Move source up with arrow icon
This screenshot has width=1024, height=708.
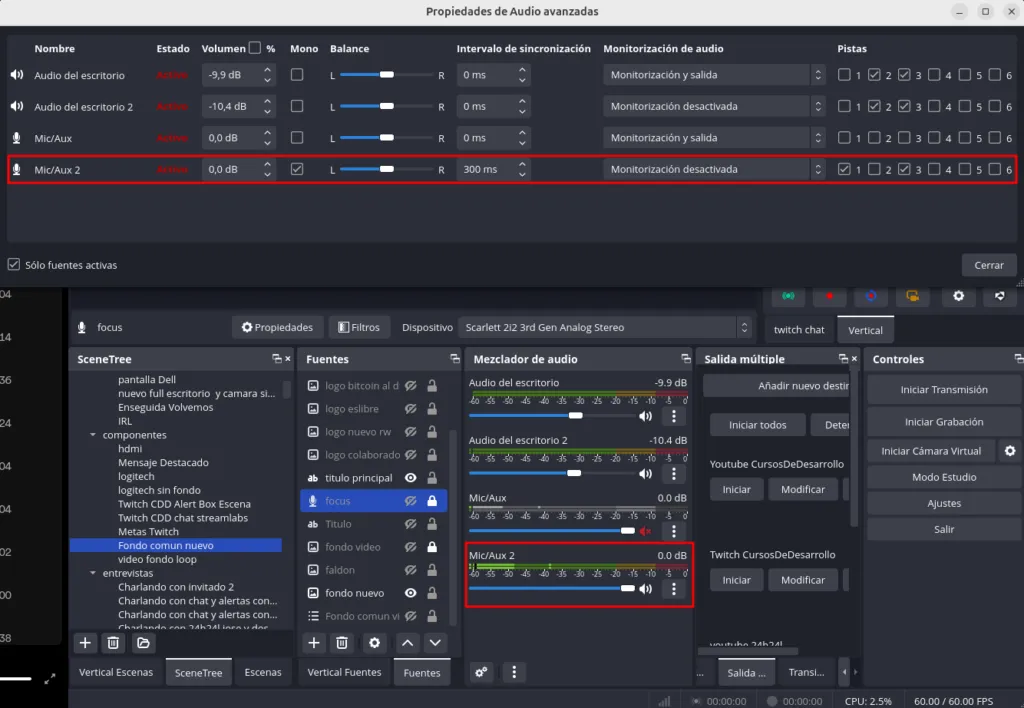pyautogui.click(x=407, y=643)
